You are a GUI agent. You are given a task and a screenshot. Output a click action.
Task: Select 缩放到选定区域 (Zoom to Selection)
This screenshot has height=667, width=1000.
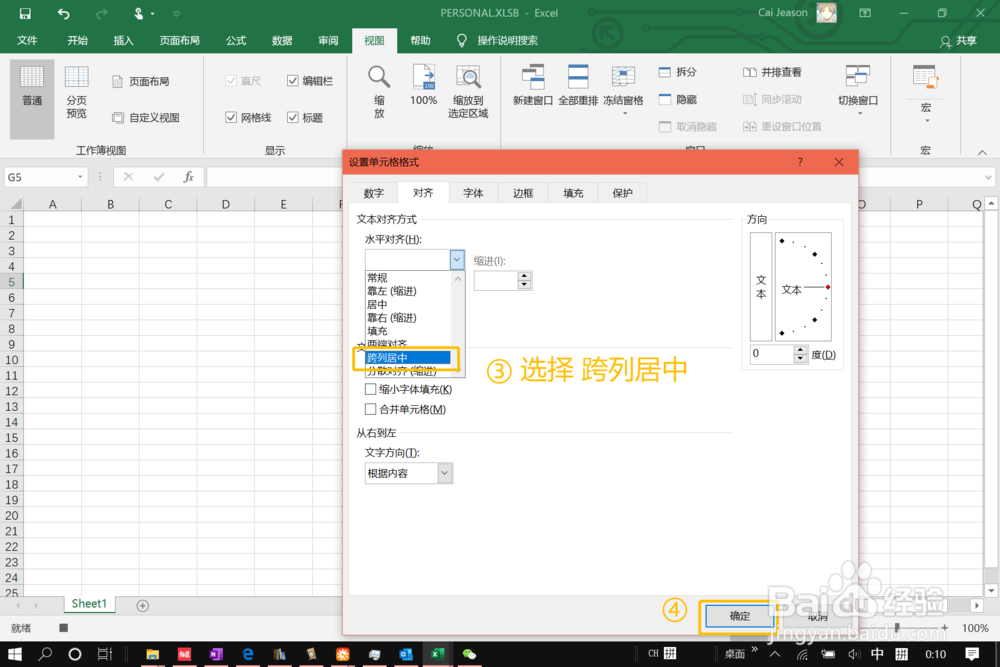469,90
